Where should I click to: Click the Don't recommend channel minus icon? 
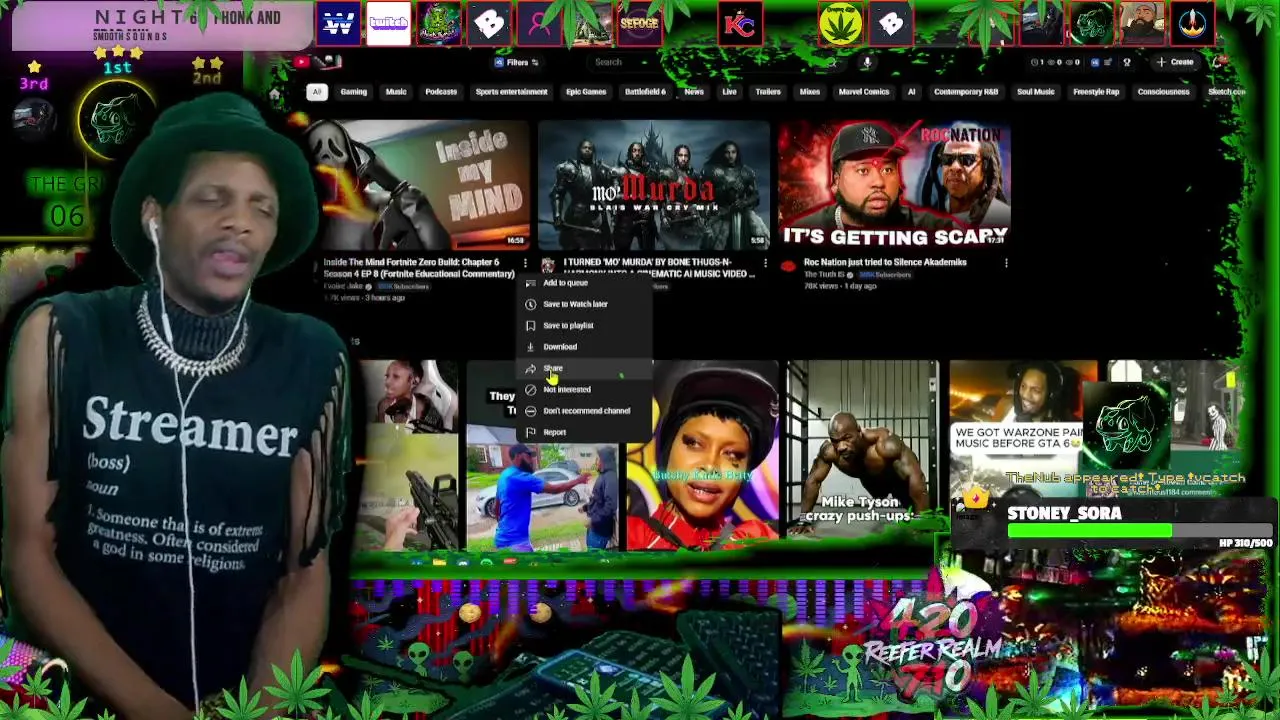pyautogui.click(x=531, y=411)
